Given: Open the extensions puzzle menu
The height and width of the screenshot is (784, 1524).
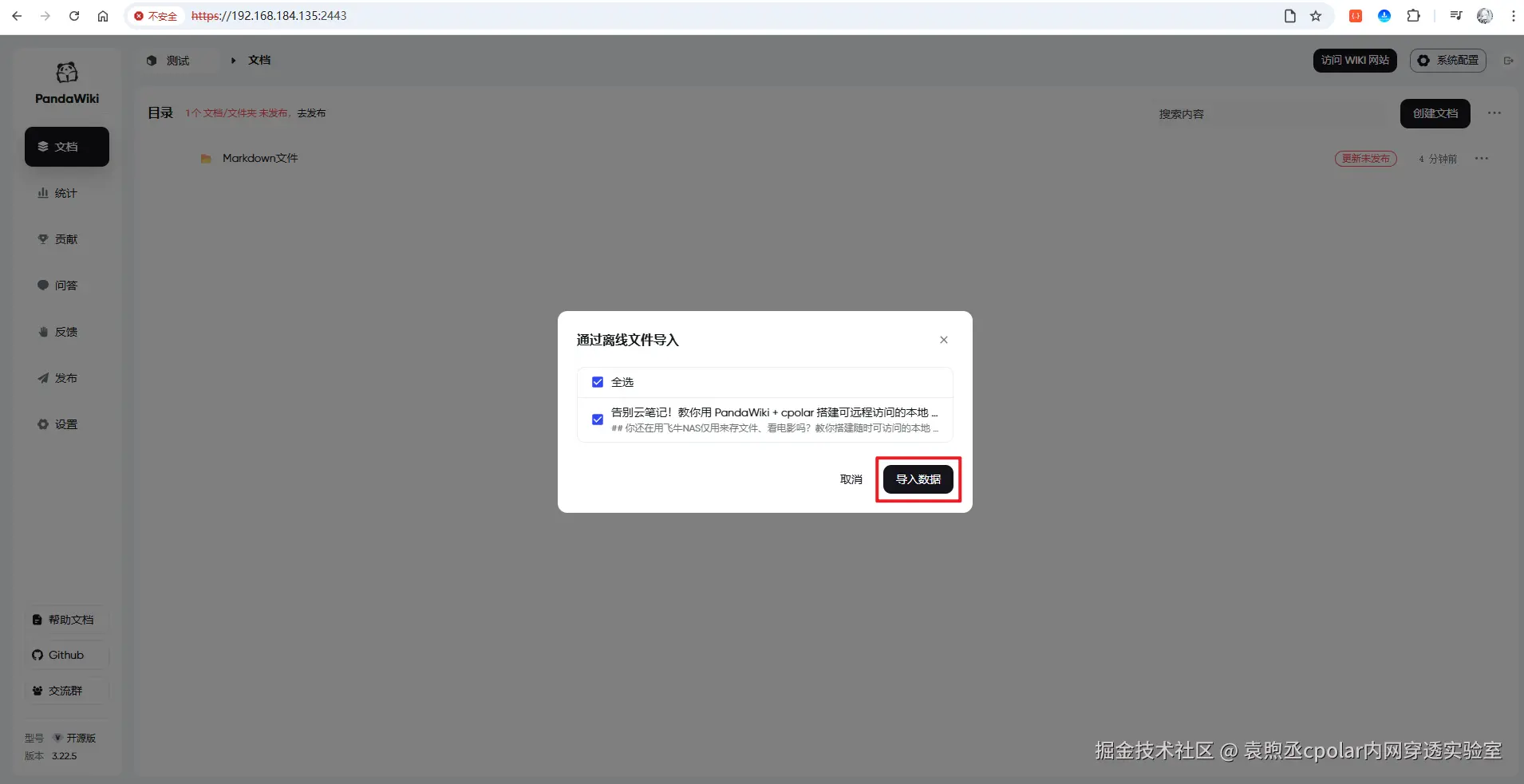Looking at the screenshot, I should pos(1413,16).
